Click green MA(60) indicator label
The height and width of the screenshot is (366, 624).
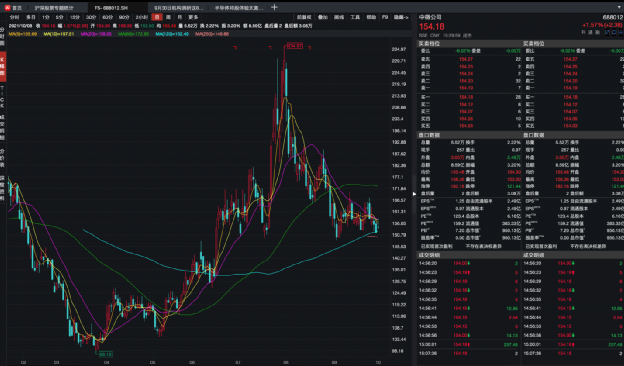(134, 34)
